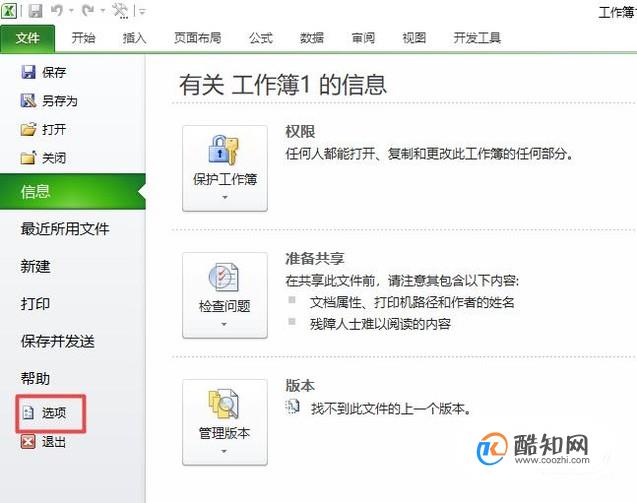
Task: Click the 文件 tab
Action: click(28, 38)
